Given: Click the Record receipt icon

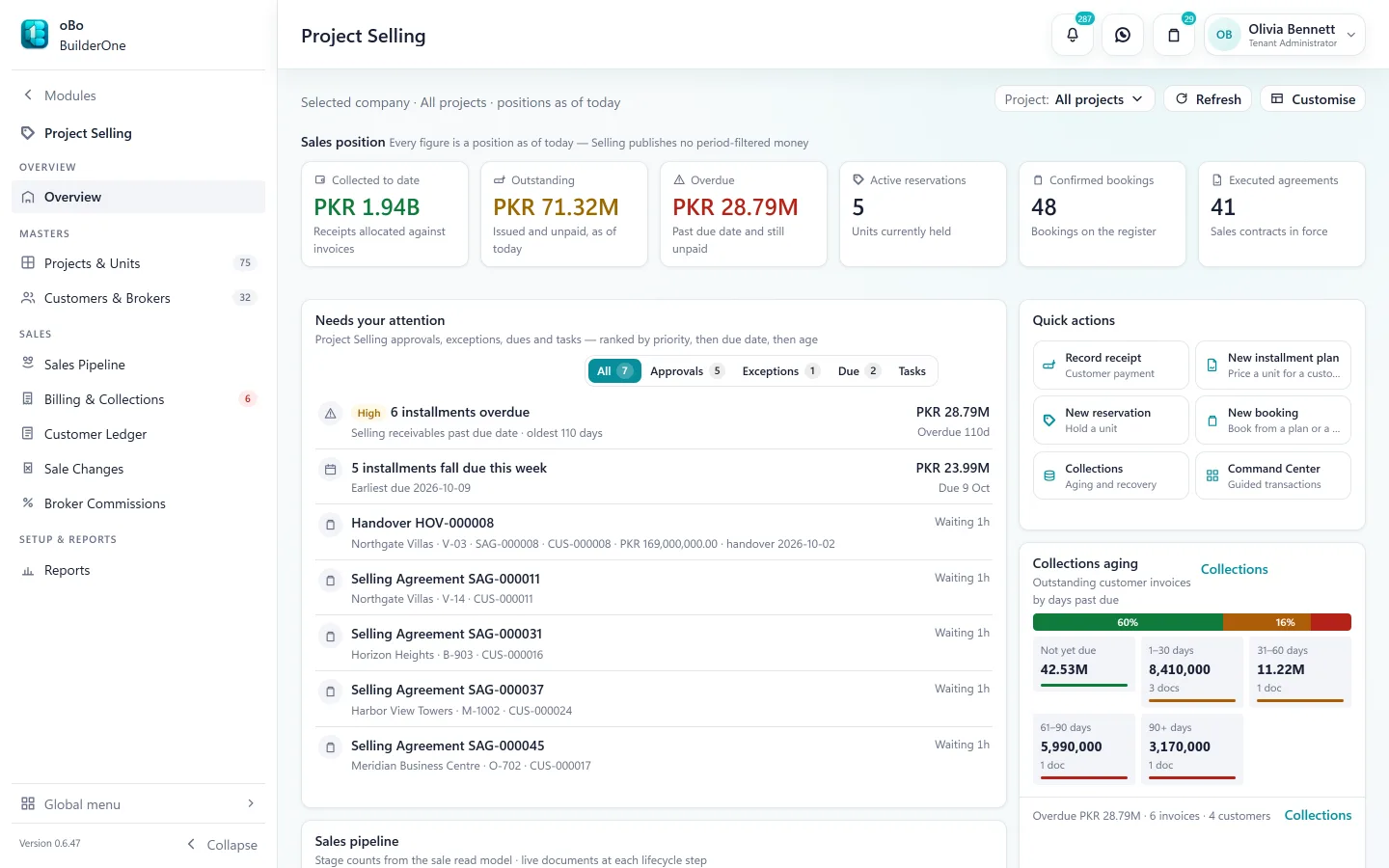Looking at the screenshot, I should point(1049,366).
